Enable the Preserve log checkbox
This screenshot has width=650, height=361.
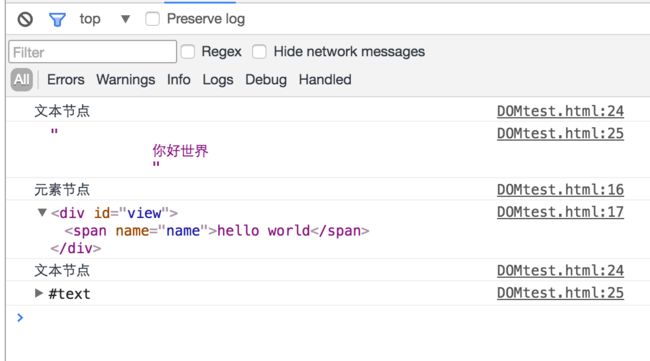(x=152, y=19)
